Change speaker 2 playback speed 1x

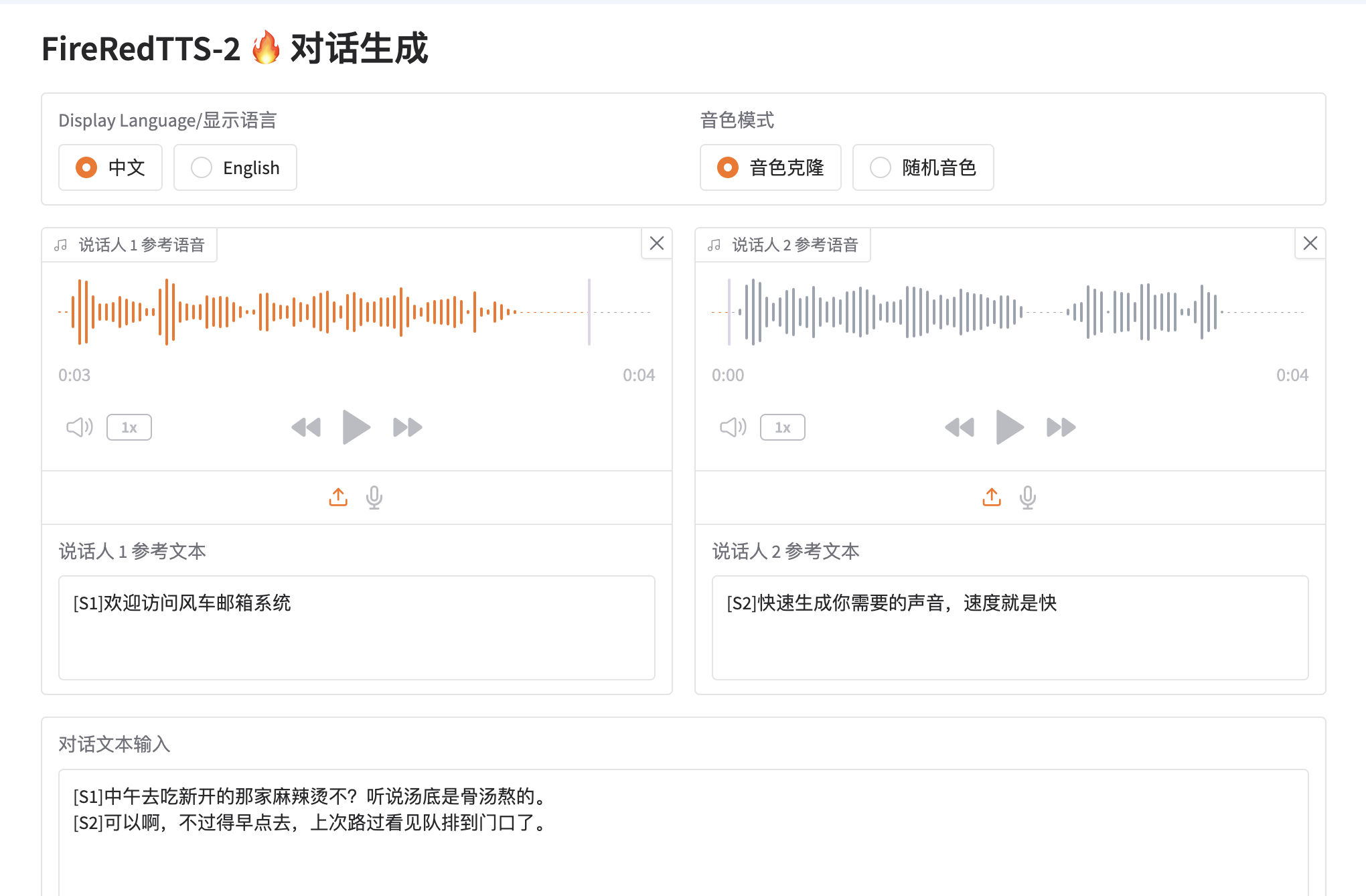[783, 427]
